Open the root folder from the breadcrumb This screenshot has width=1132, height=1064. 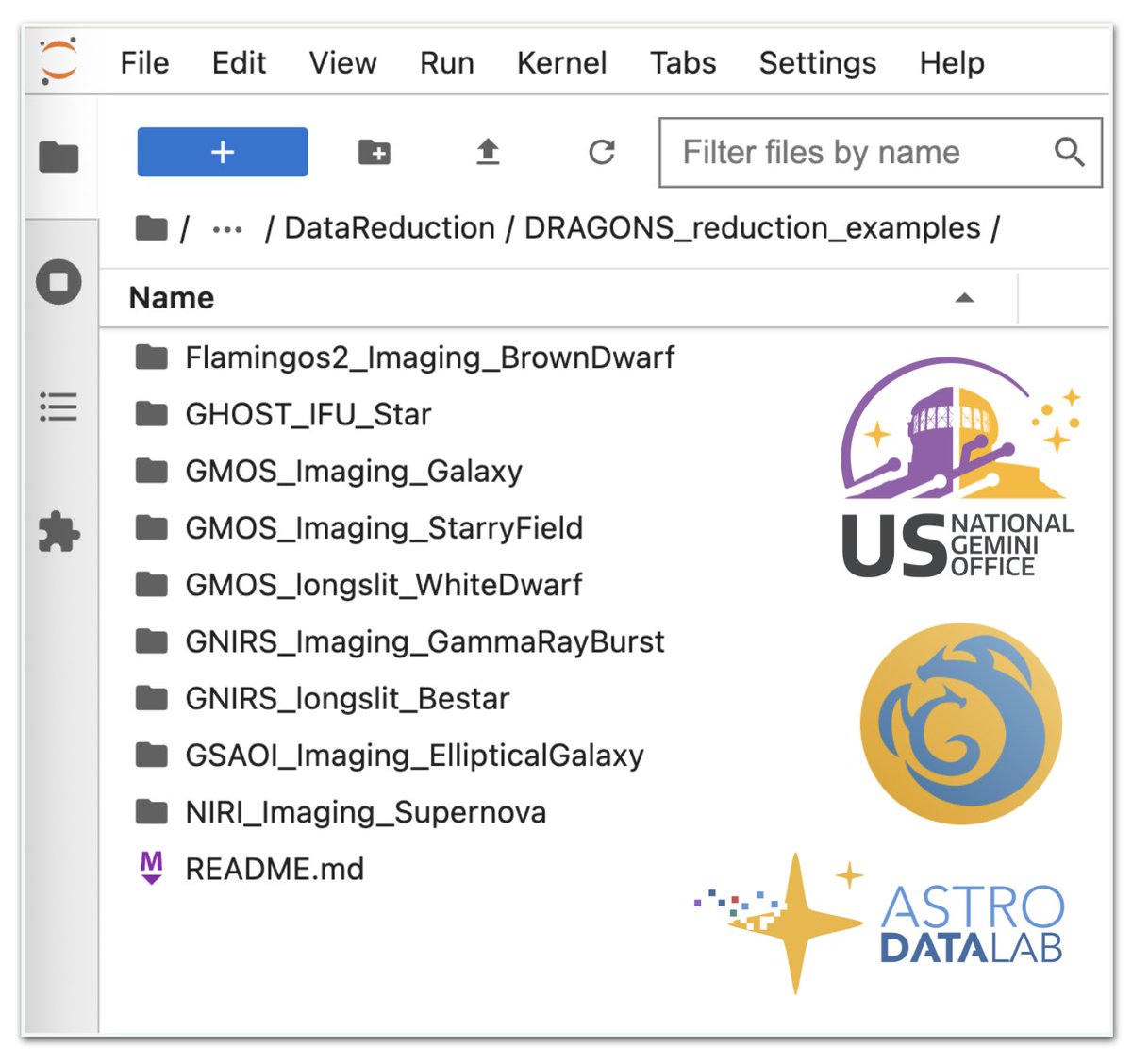pyautogui.click(x=150, y=227)
